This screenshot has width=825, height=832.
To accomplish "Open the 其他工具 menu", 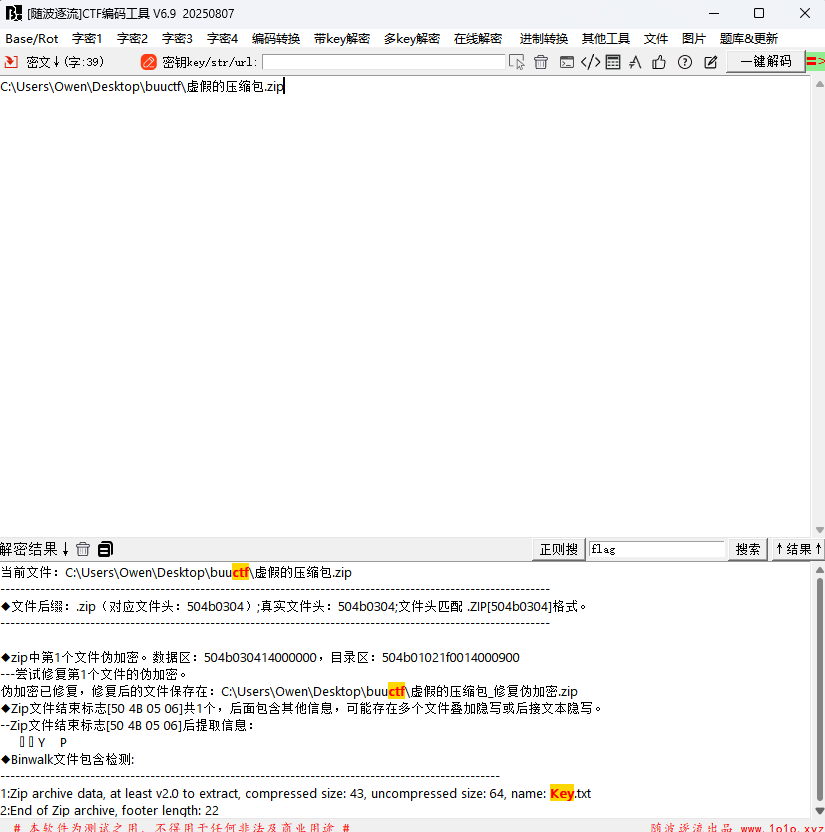I will (x=606, y=39).
